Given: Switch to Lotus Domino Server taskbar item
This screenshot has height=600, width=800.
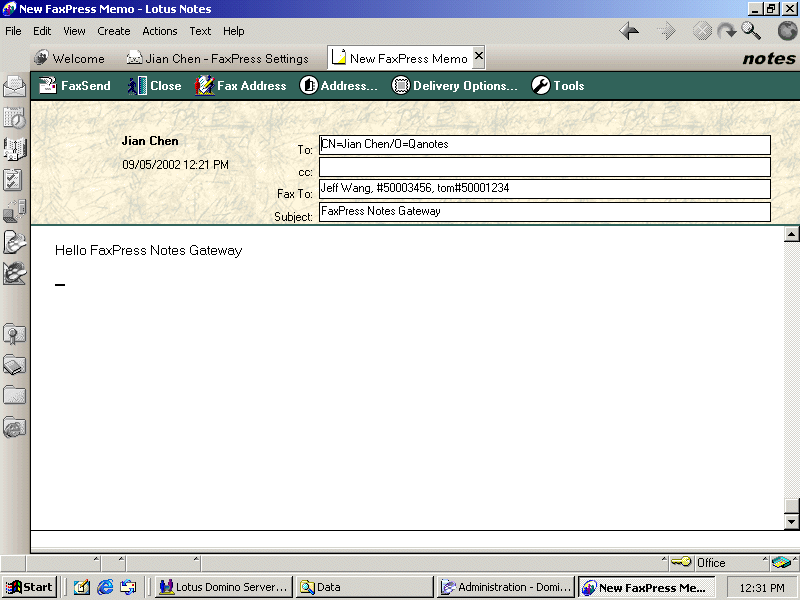Looking at the screenshot, I should [x=223, y=587].
